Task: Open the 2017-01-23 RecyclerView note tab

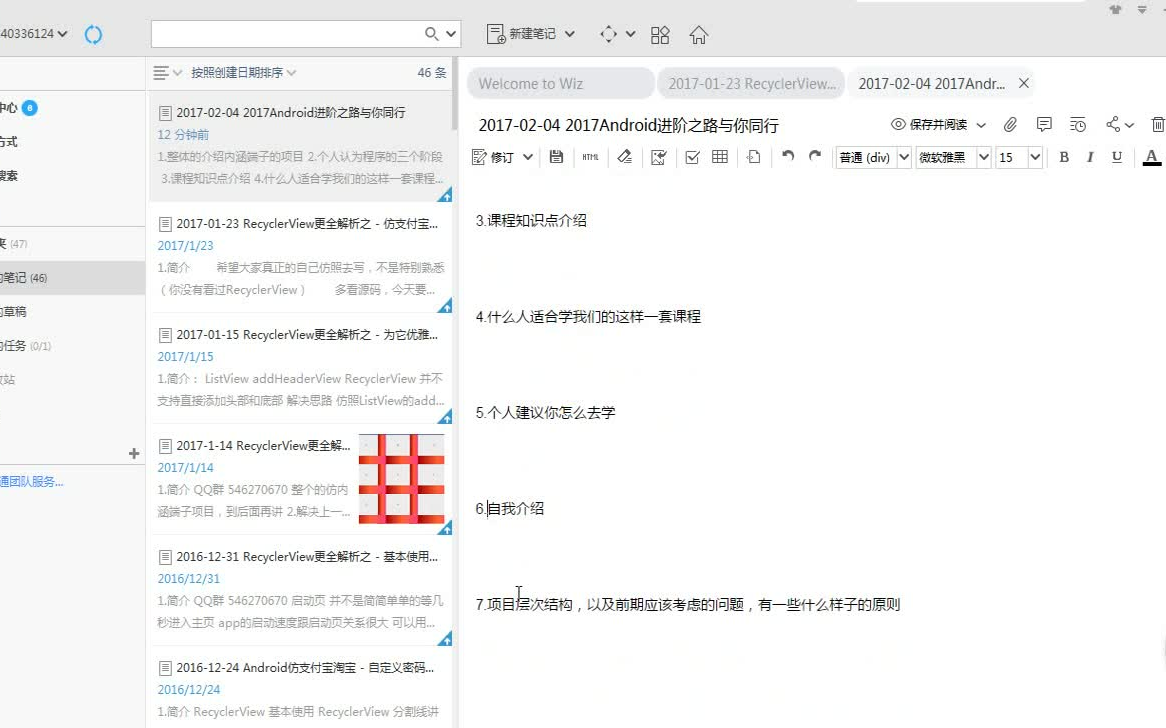Action: (x=752, y=83)
